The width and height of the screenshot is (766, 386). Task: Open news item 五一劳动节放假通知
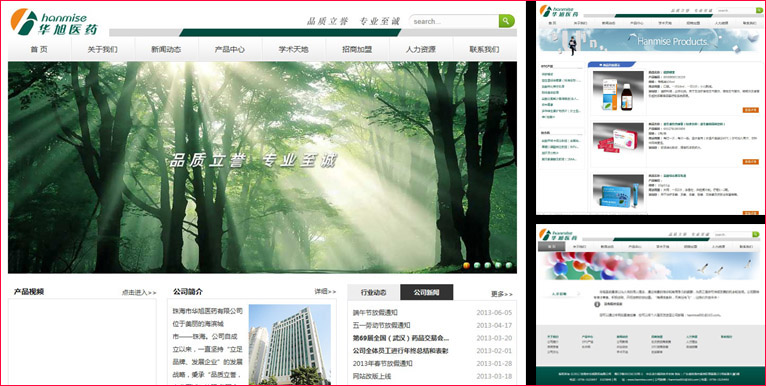click(382, 325)
